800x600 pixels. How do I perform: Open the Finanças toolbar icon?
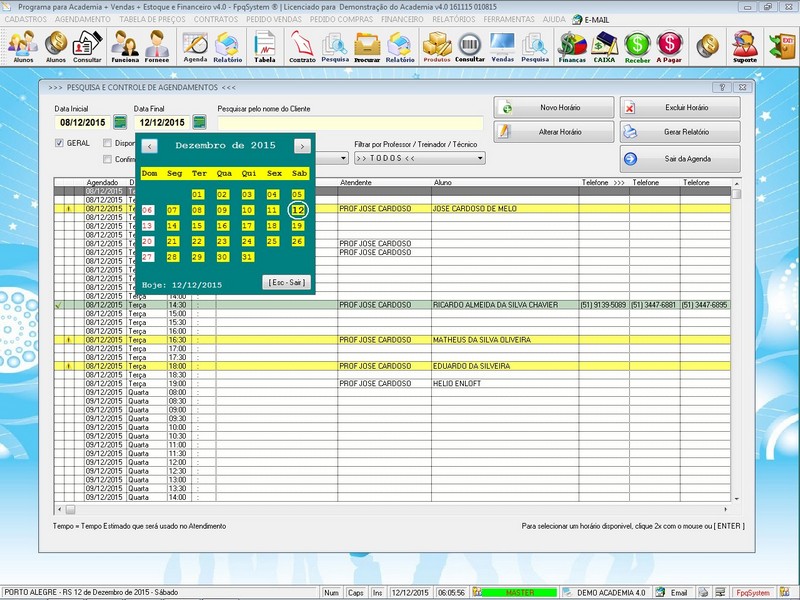tap(572, 46)
